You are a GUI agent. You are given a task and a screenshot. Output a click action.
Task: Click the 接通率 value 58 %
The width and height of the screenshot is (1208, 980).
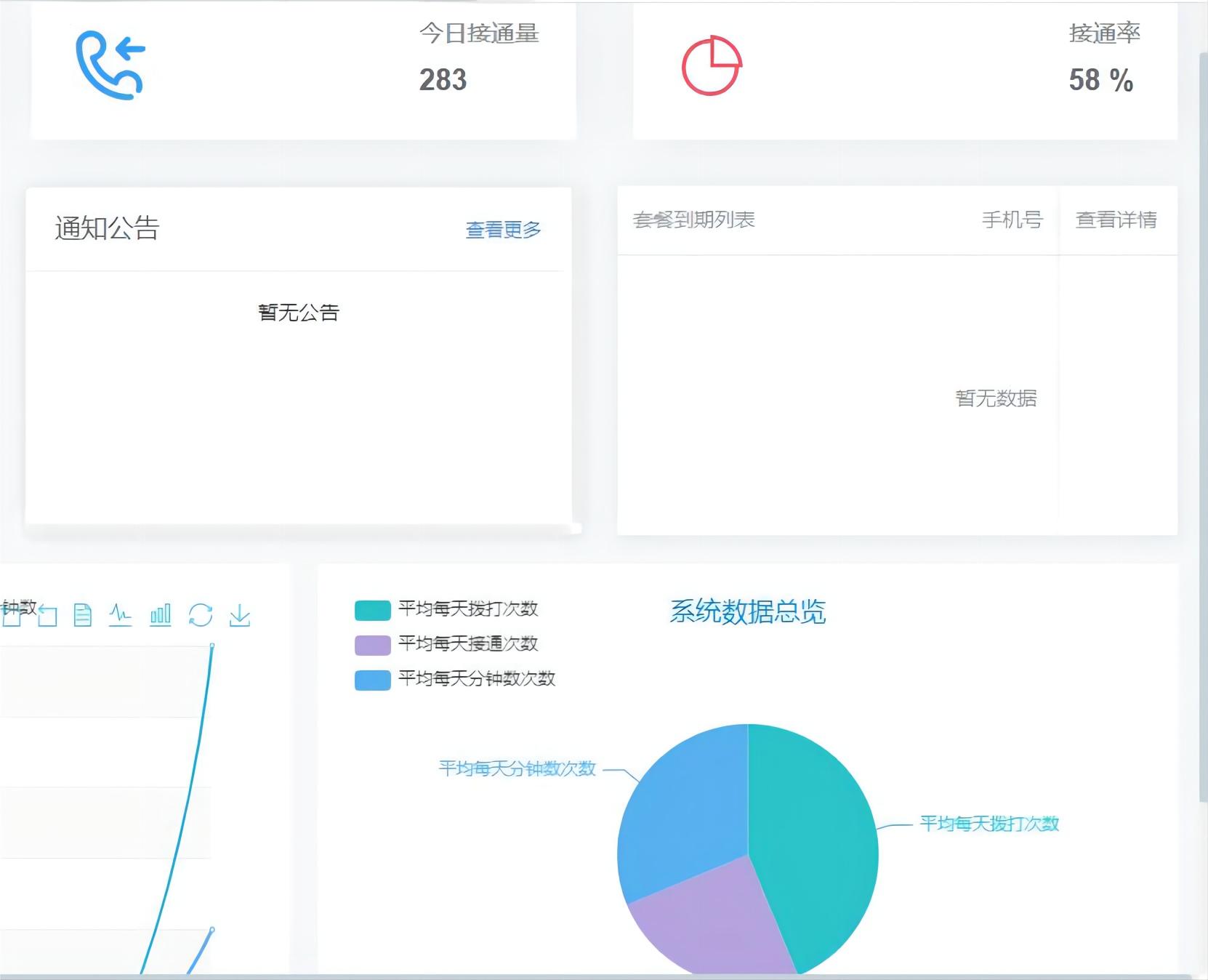point(1100,80)
